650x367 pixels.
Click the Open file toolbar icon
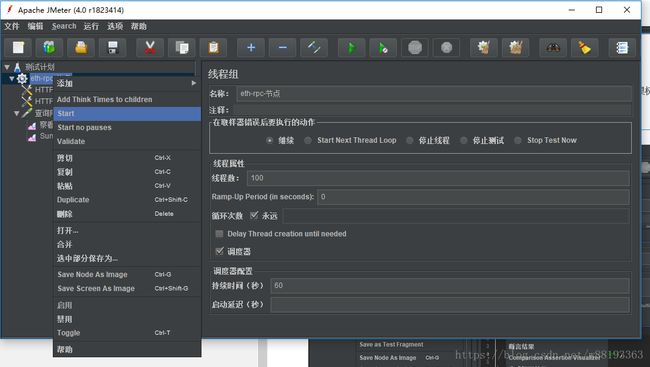81,48
